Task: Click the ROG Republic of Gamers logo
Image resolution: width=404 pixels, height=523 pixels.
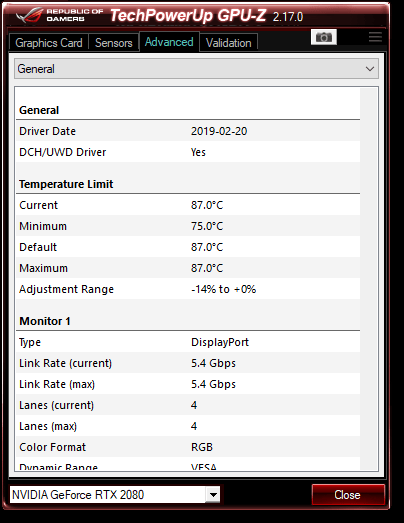Action: pyautogui.click(x=59, y=15)
